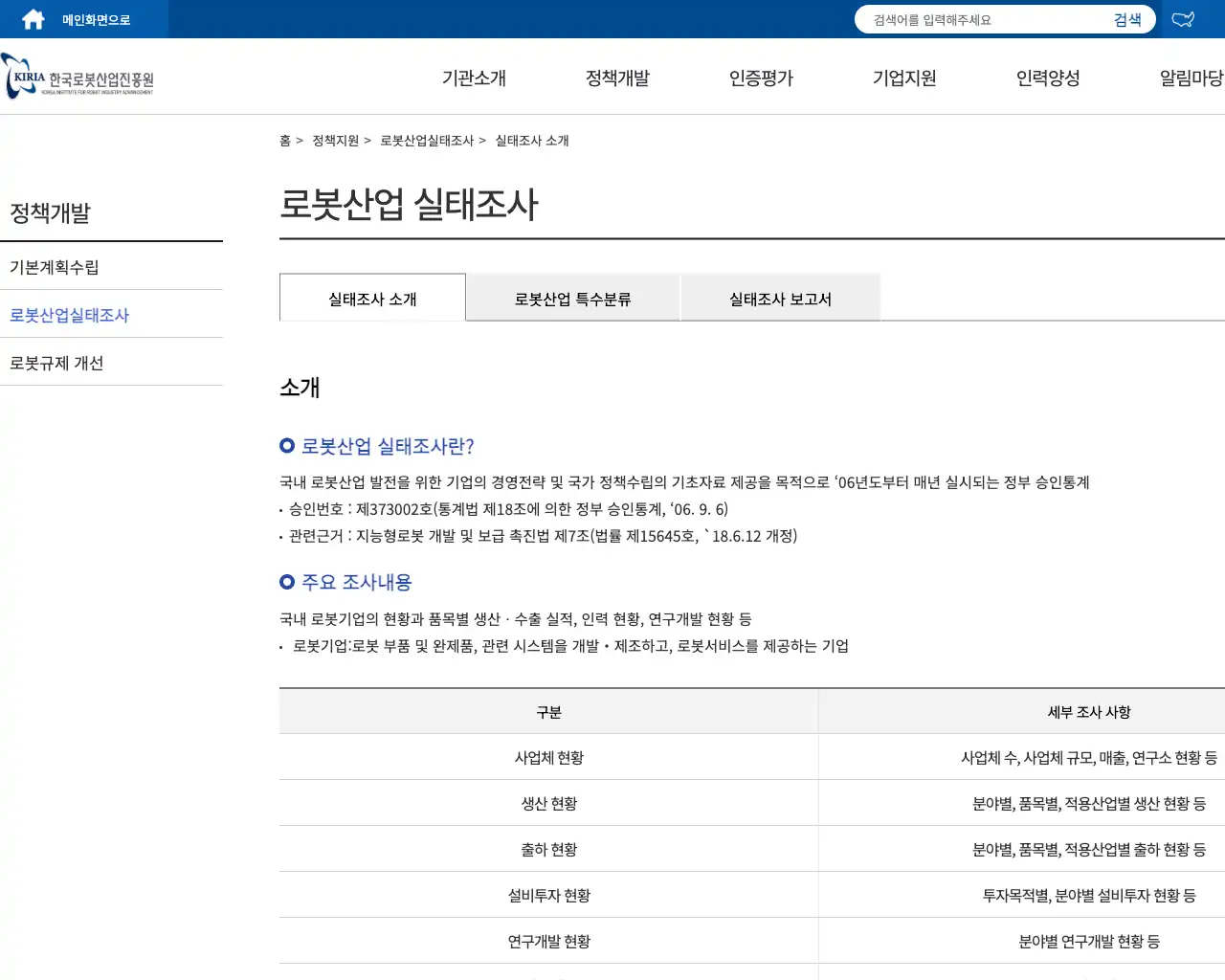This screenshot has width=1225, height=980.
Task: Click the 검색 search button
Action: tap(1127, 18)
